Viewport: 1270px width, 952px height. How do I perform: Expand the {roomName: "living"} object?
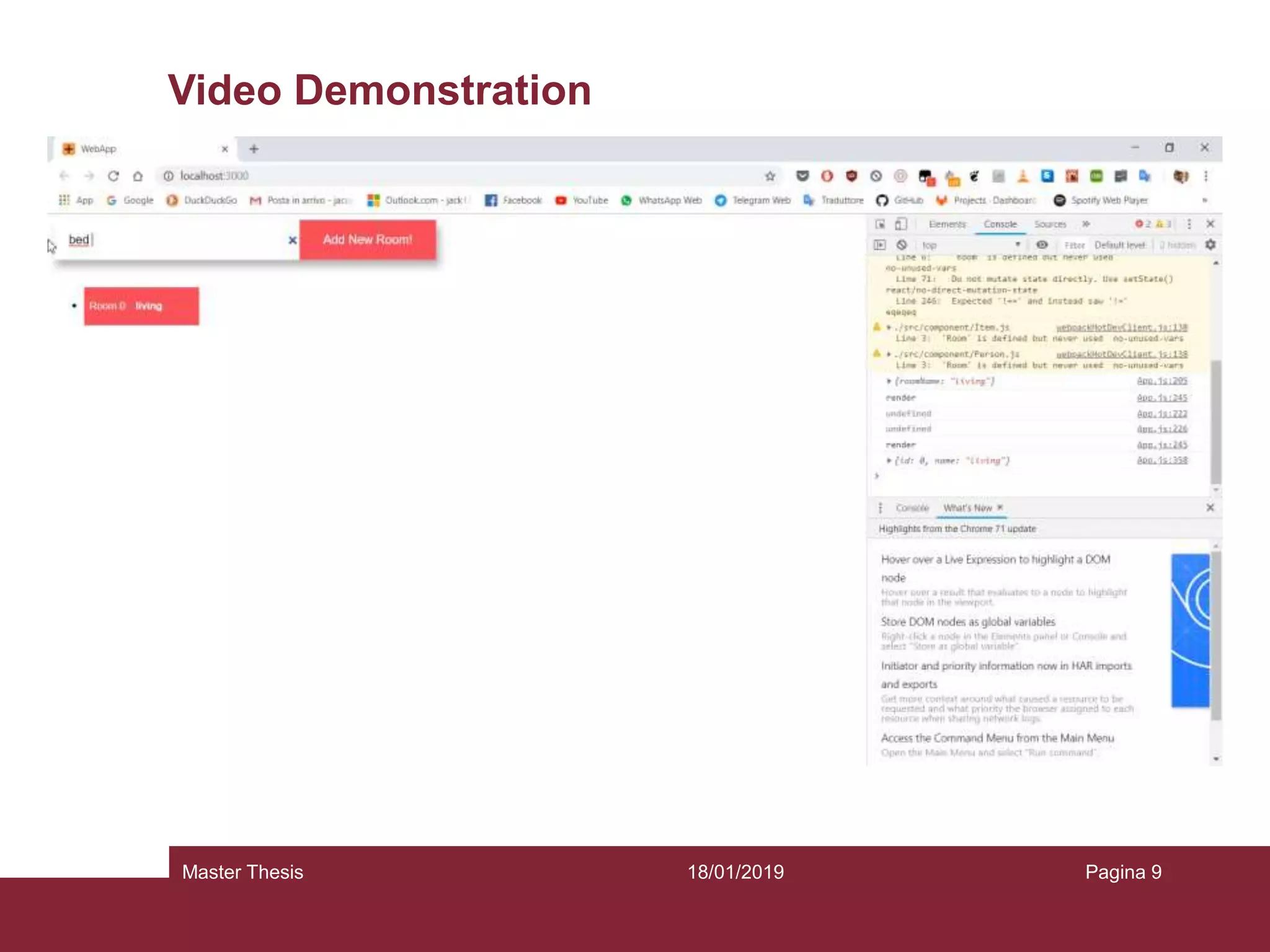(889, 382)
